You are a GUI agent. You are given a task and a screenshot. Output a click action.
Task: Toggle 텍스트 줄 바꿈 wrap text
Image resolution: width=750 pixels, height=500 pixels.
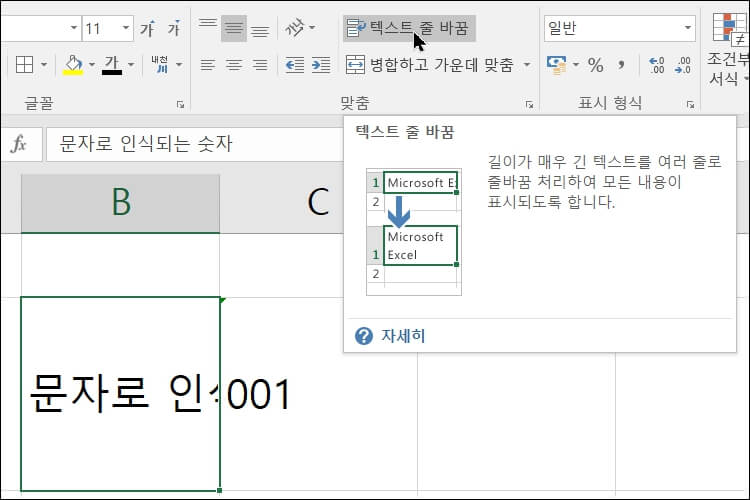(x=409, y=28)
